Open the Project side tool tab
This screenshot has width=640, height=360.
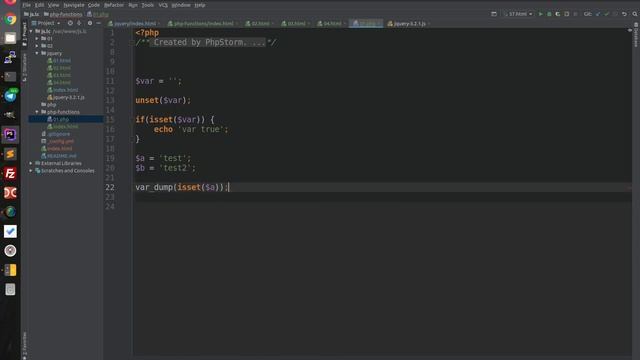(x=24, y=35)
